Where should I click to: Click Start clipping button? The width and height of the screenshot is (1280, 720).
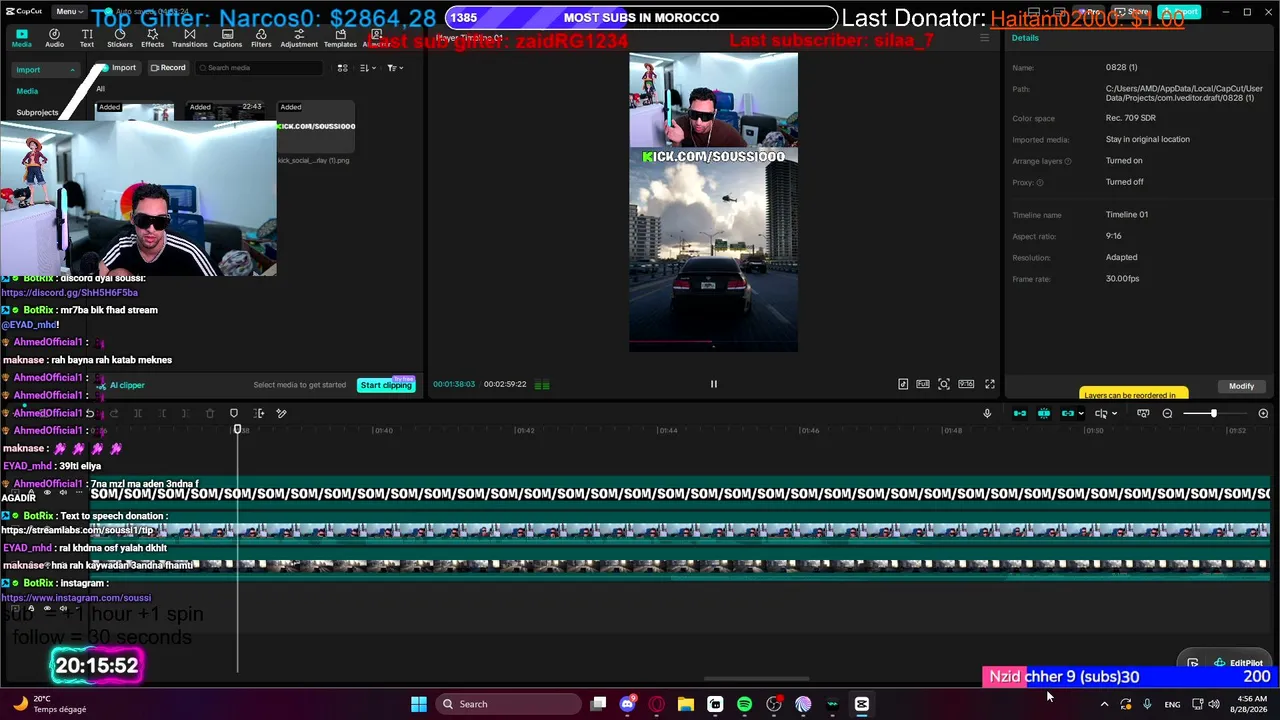coord(386,385)
